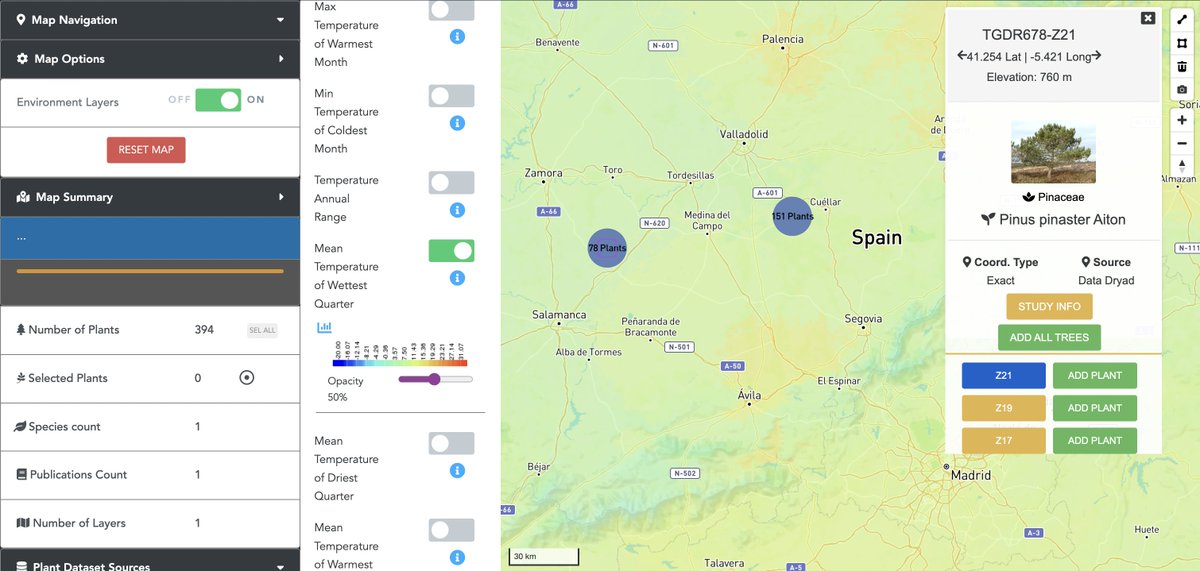The image size is (1200, 571).
Task: Click ADD PLANT beside Z21
Action: (1094, 375)
